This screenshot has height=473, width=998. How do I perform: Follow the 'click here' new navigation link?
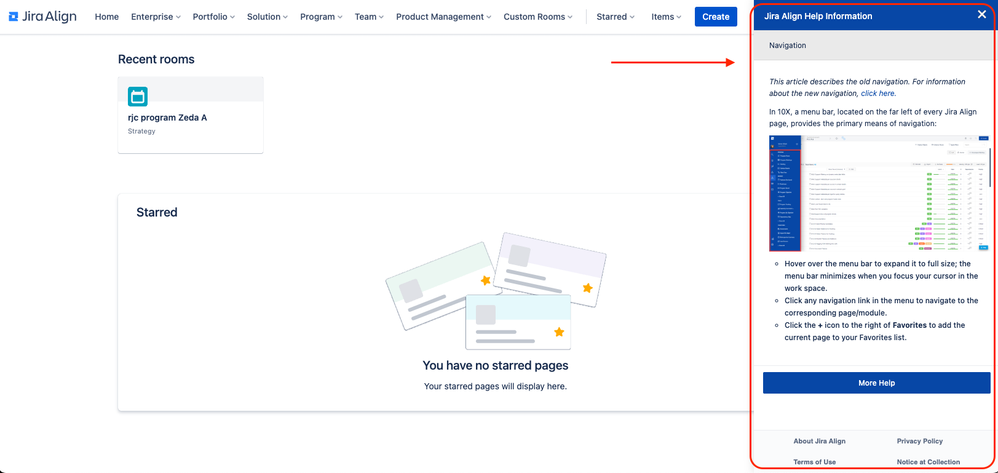point(878,94)
